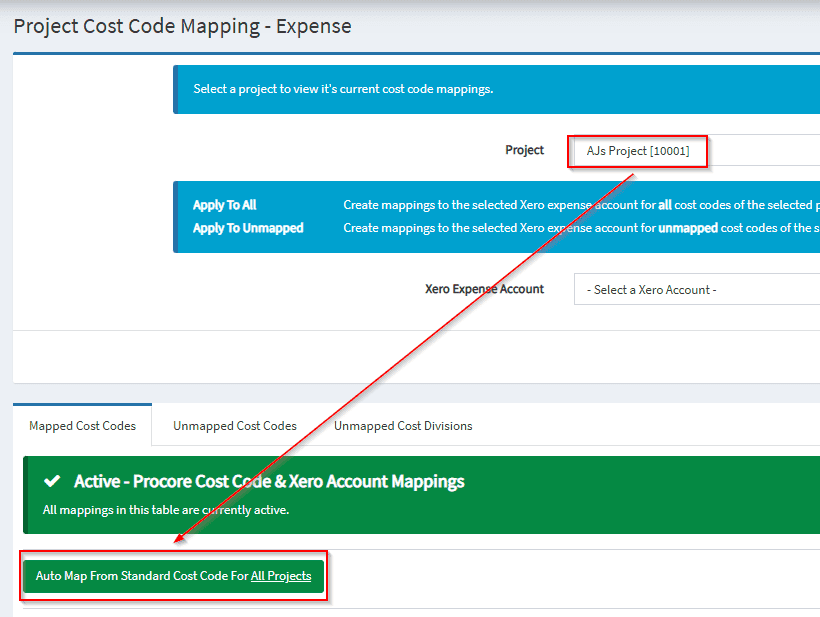The width and height of the screenshot is (820, 617).
Task: Expand the Select a Xero Account dropdown
Action: 695,290
